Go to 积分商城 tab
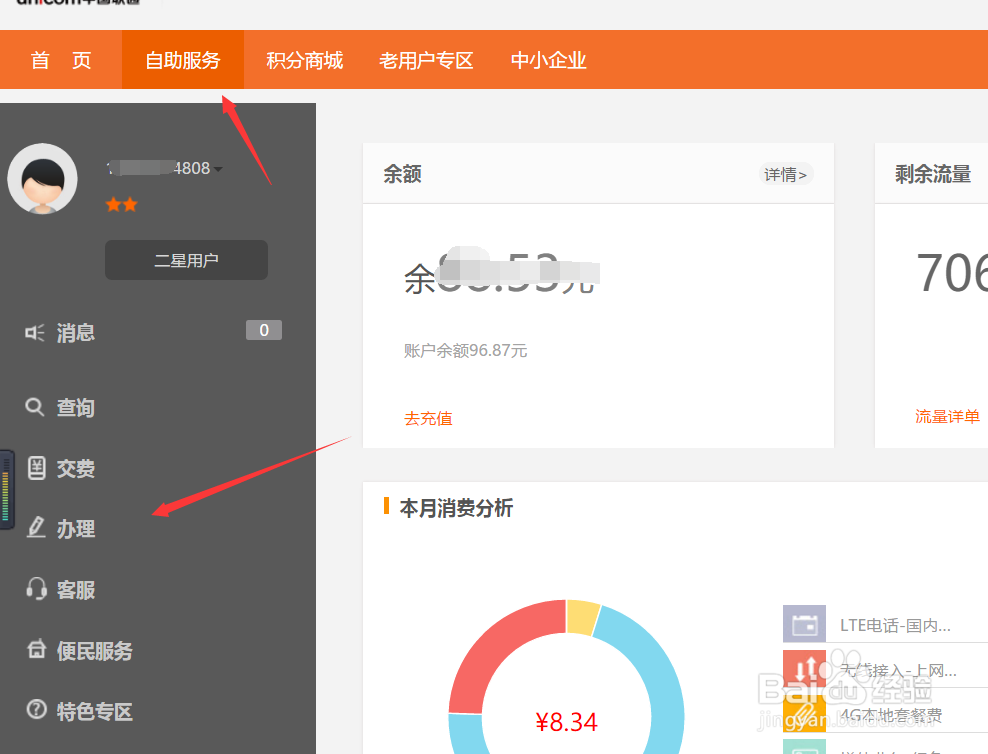 click(304, 60)
